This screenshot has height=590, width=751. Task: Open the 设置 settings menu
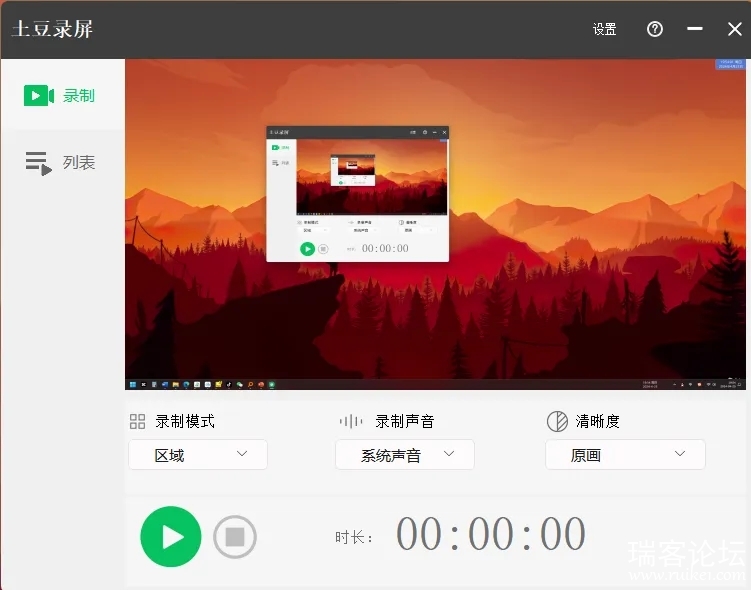coord(604,29)
